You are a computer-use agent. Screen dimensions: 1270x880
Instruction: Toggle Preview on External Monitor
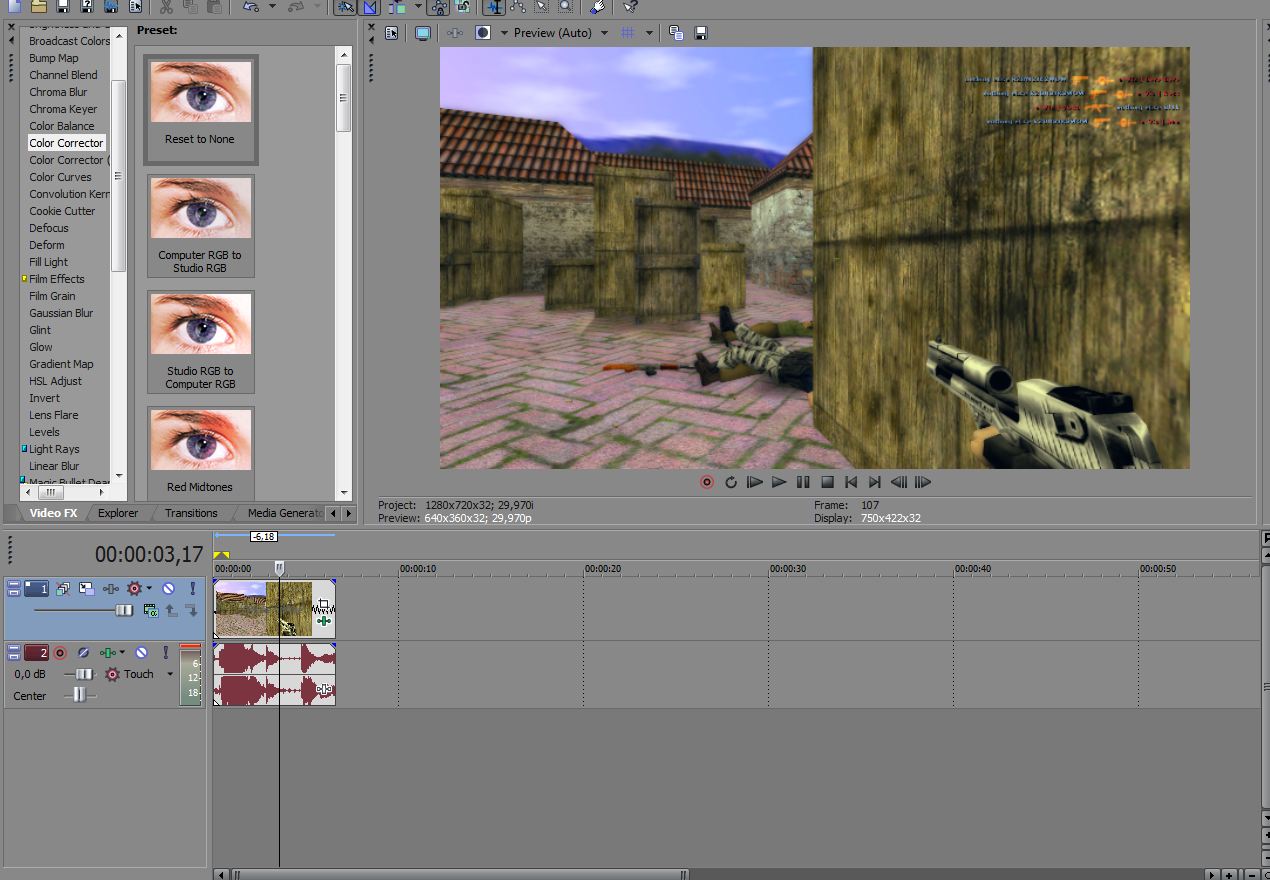(423, 33)
